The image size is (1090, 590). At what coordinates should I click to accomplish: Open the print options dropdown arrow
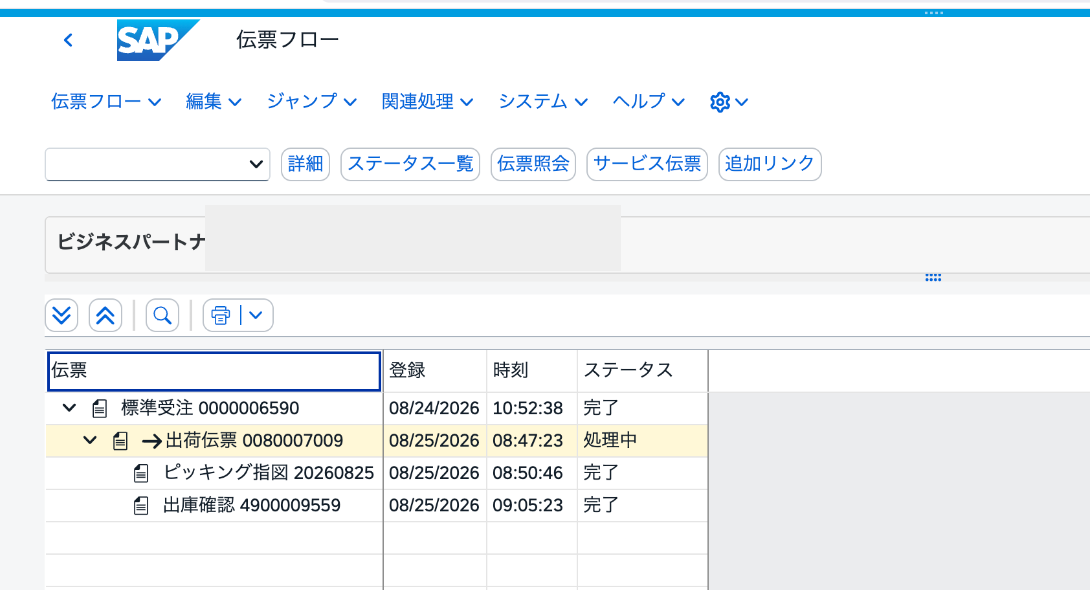click(256, 316)
